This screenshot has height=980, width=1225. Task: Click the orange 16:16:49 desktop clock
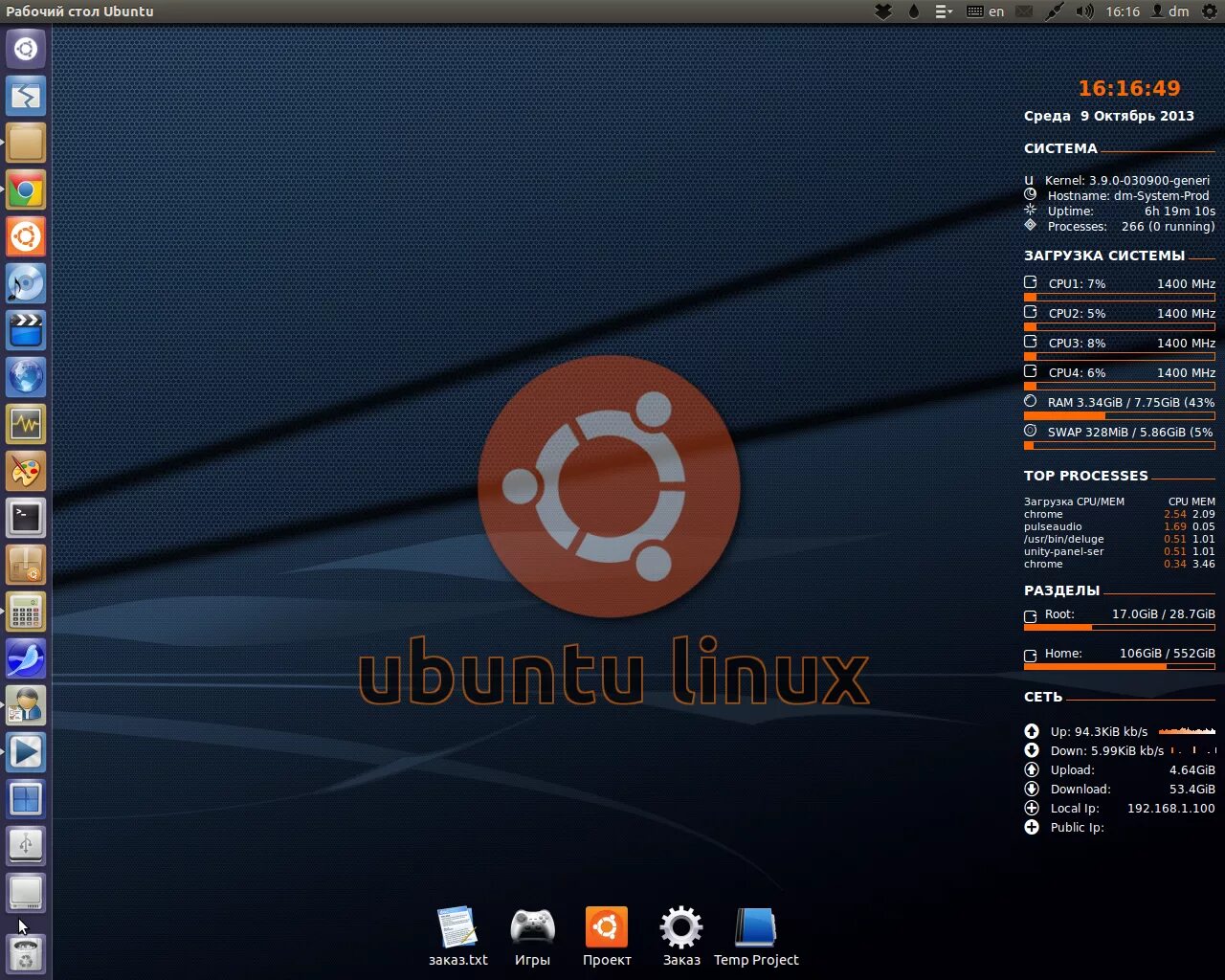pos(1129,88)
